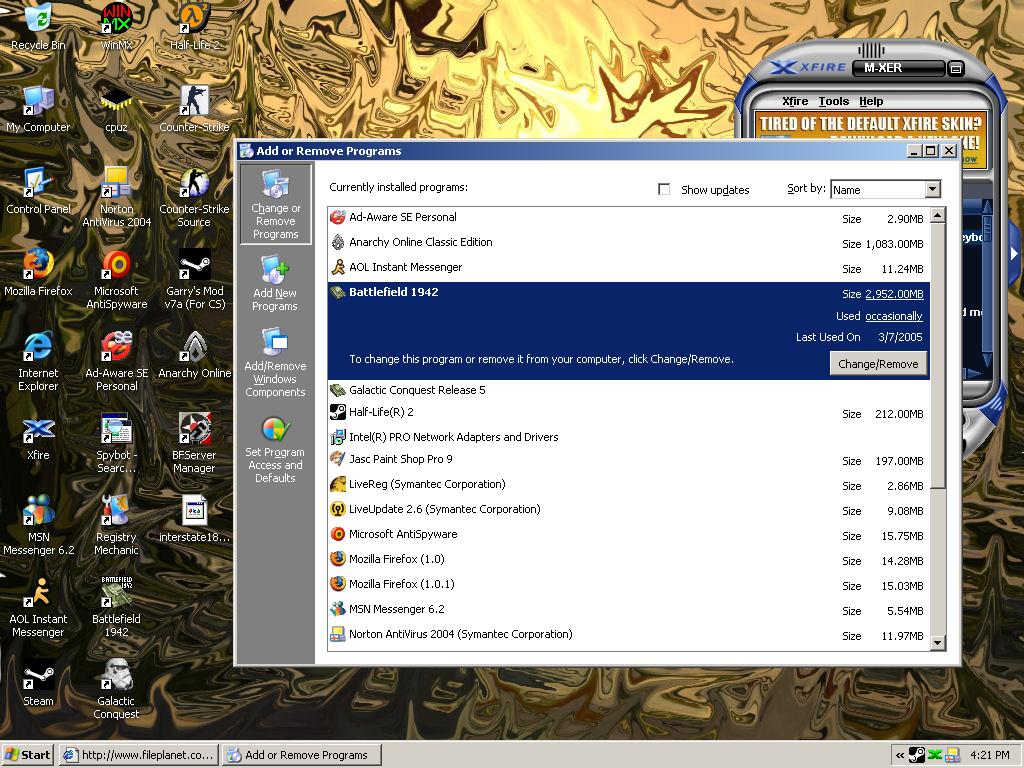Click the Xfire M-XER status display

point(899,68)
